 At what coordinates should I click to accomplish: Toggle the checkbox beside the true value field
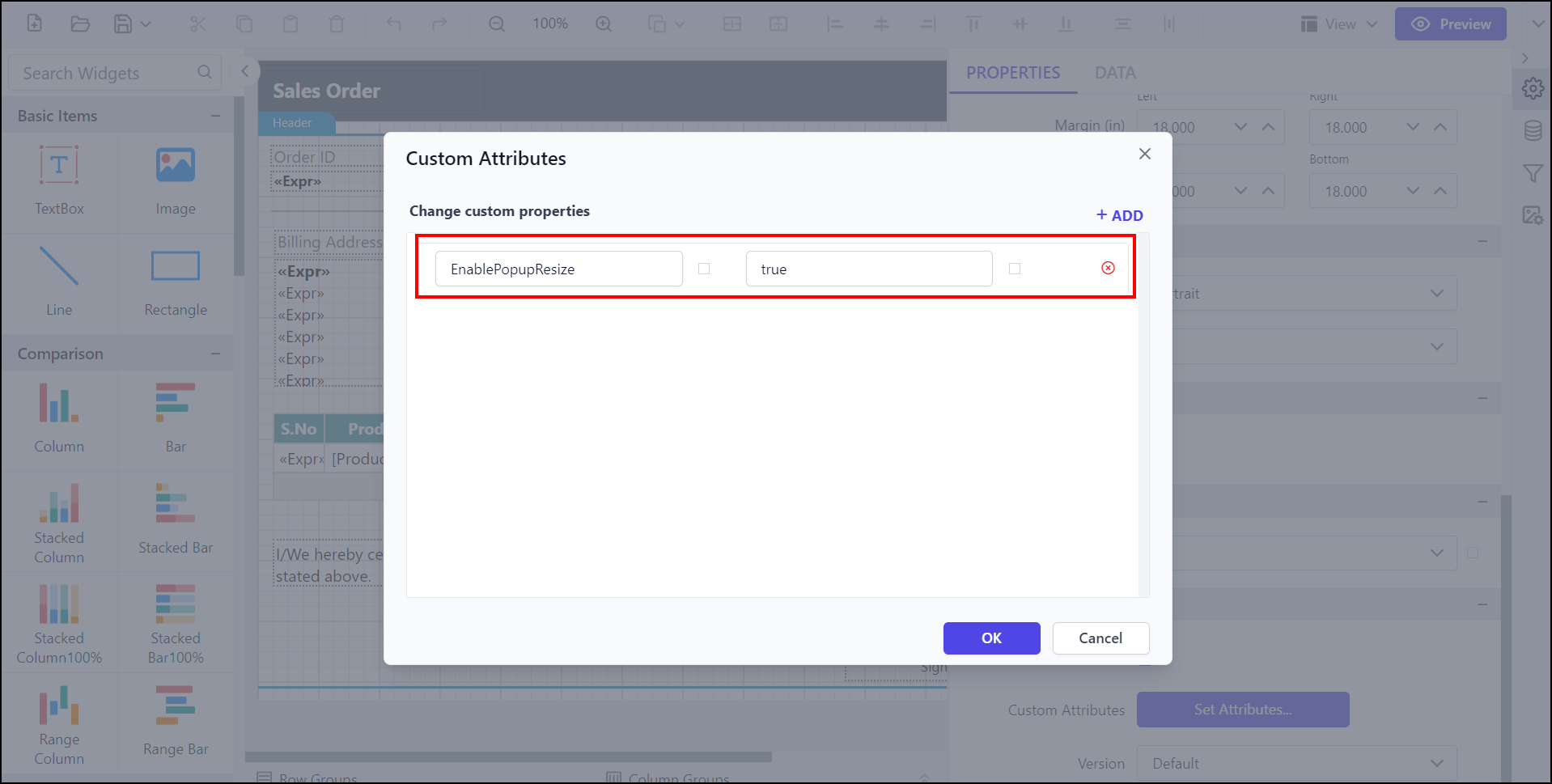pyautogui.click(x=1015, y=268)
